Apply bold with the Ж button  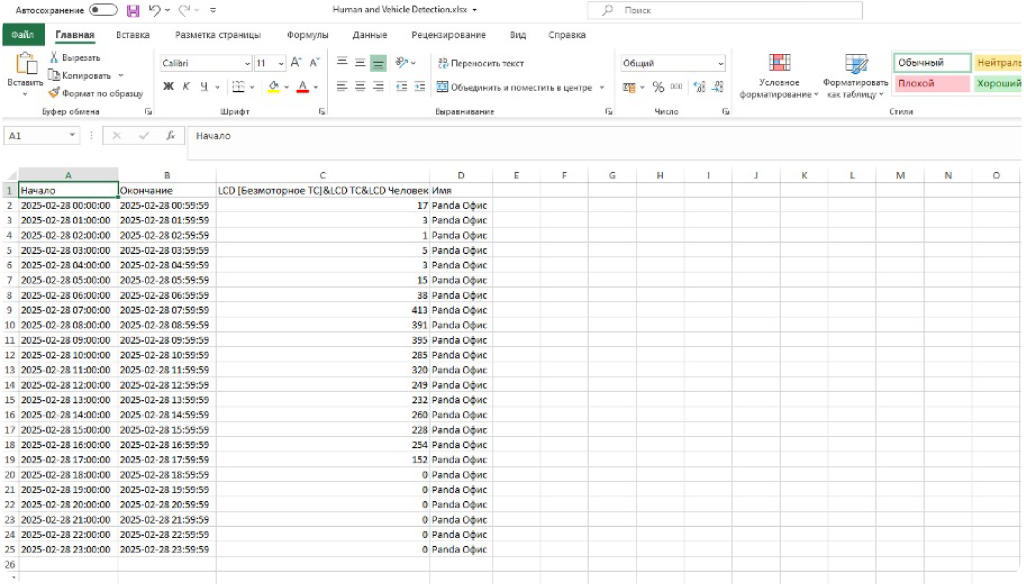(168, 87)
